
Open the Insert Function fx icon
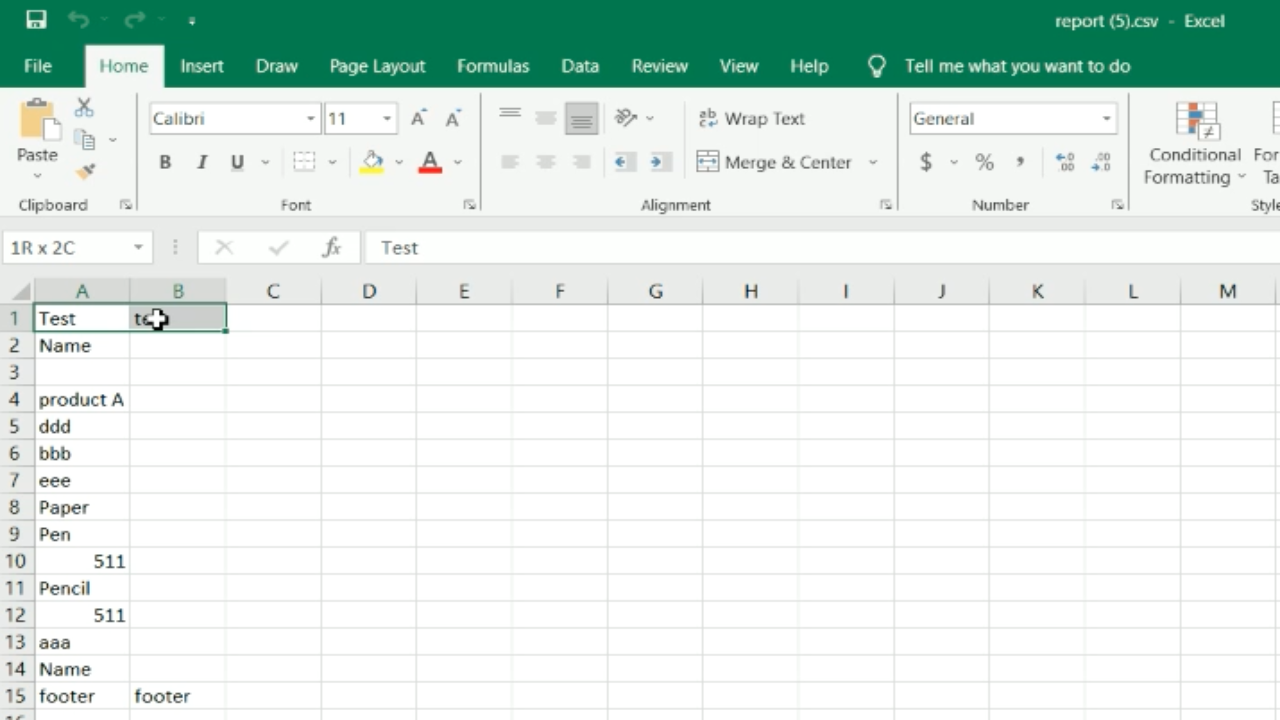331,248
